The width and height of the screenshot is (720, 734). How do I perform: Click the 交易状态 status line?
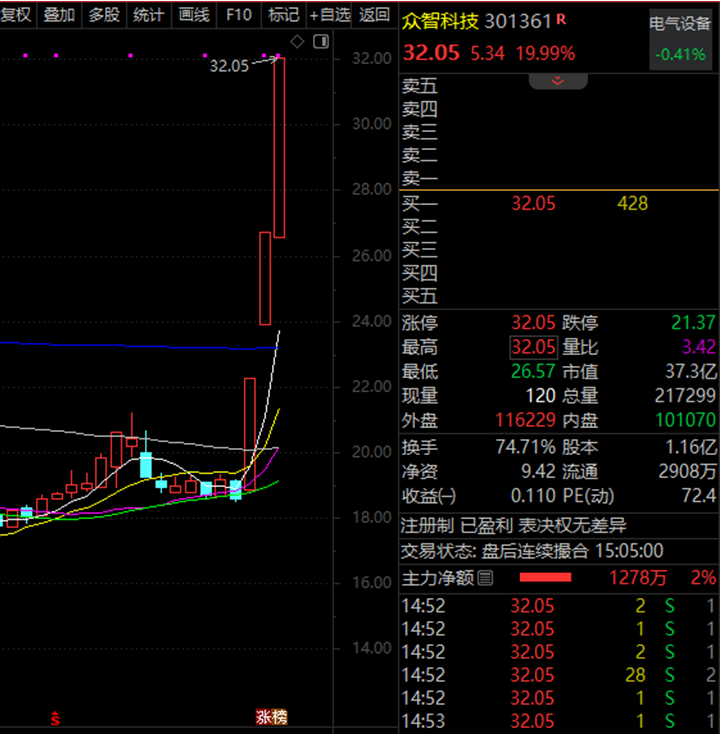tap(532, 551)
